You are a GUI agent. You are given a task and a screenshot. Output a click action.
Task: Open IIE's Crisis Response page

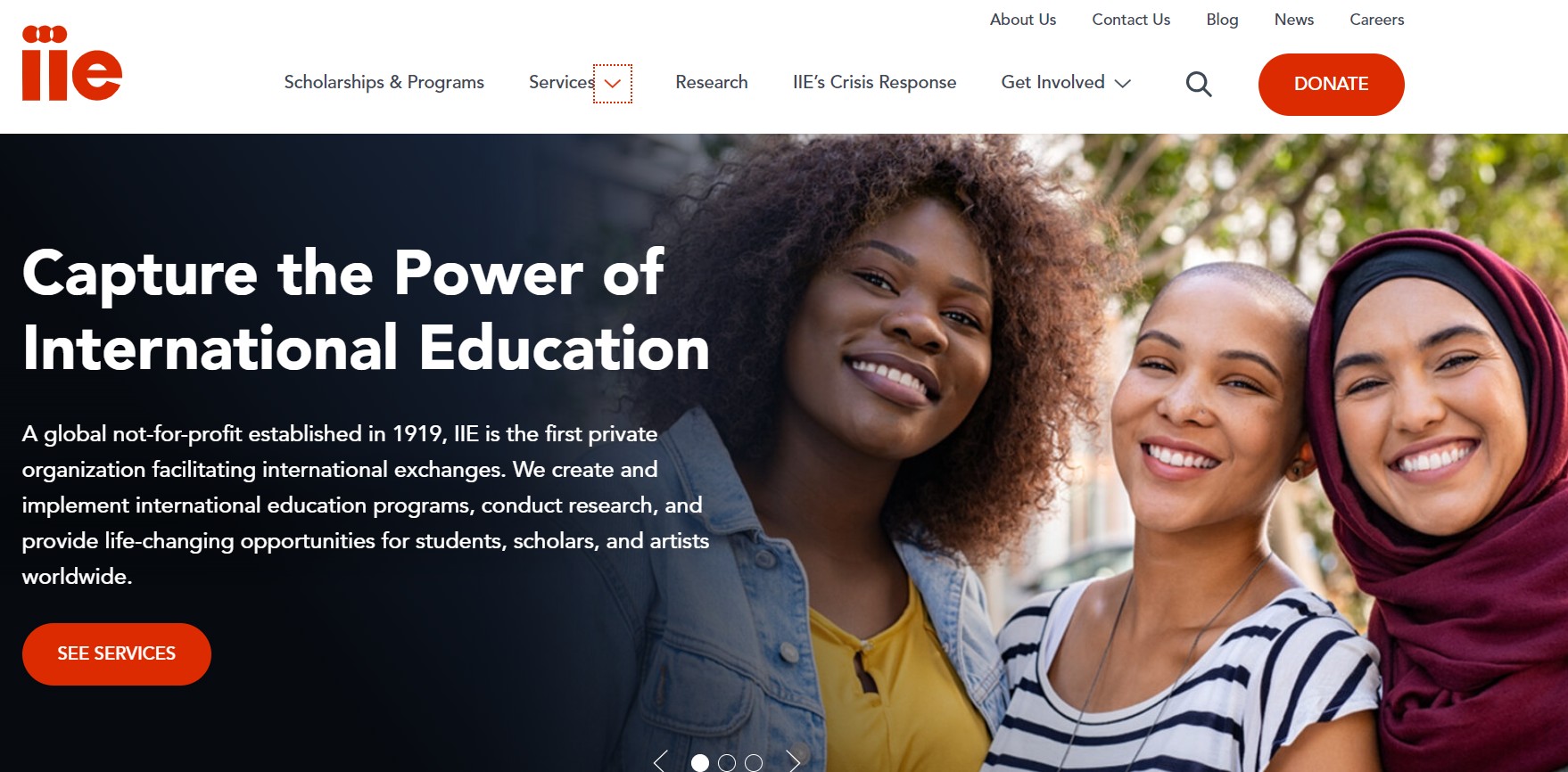click(x=874, y=82)
